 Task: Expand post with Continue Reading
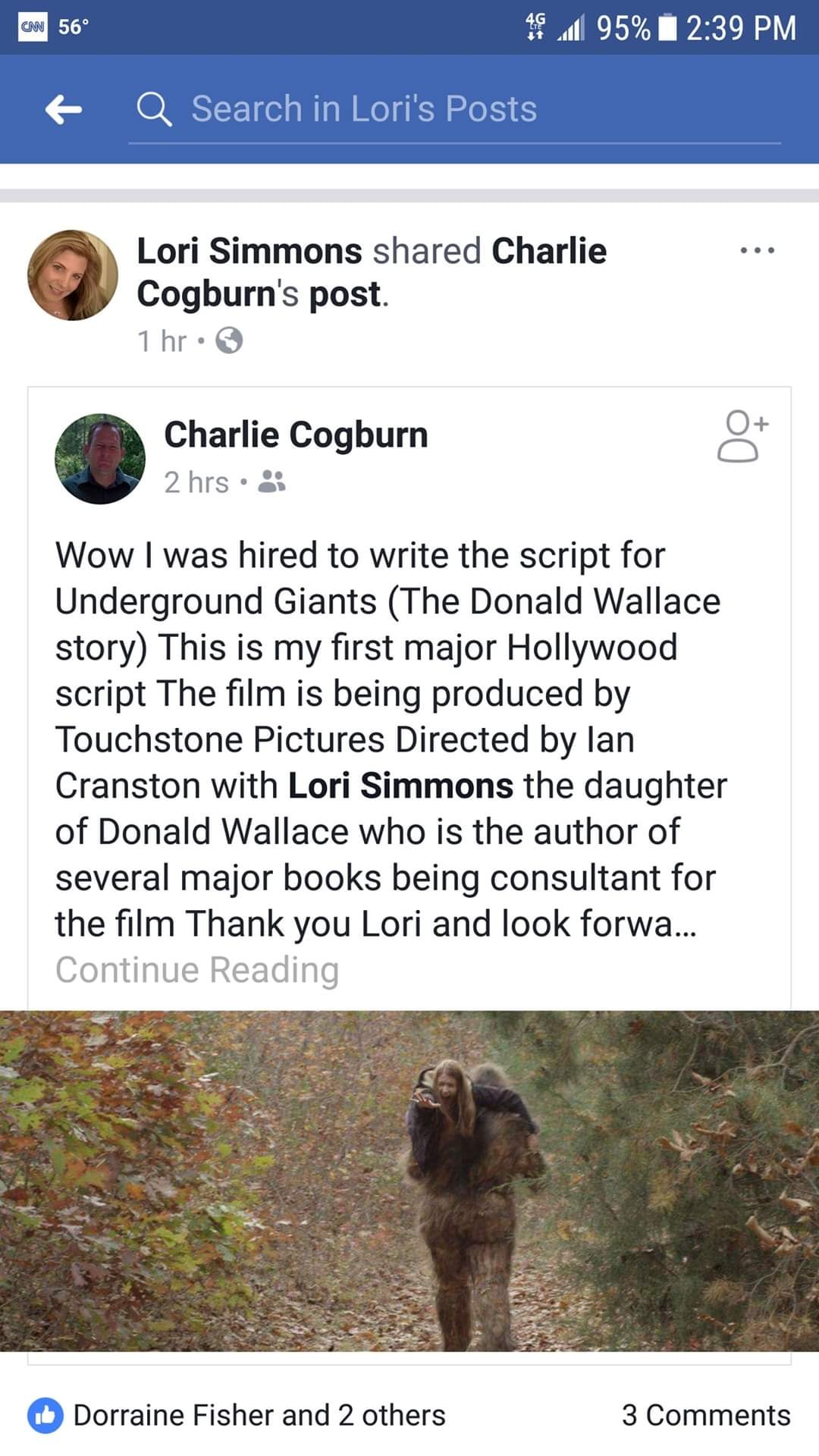(197, 970)
